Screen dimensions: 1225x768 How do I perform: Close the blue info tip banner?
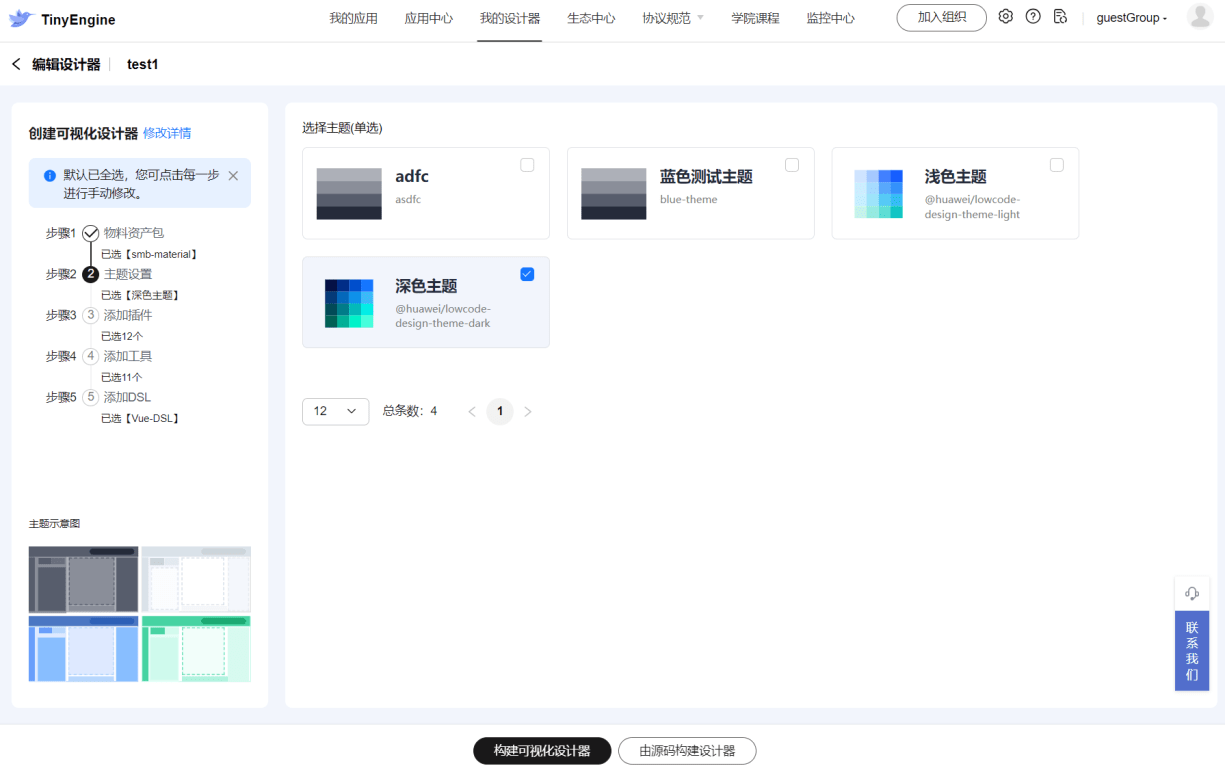coord(233,175)
